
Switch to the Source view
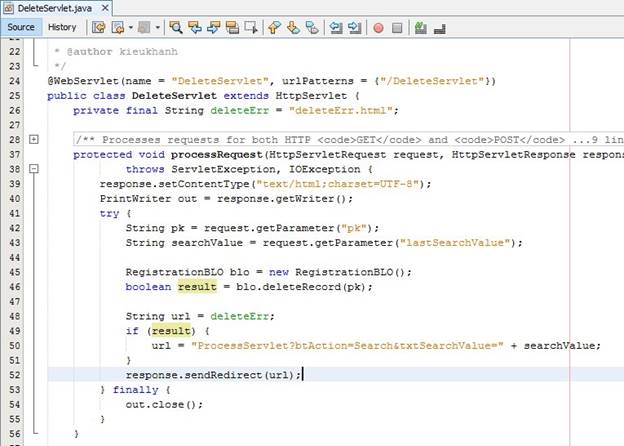click(x=21, y=27)
